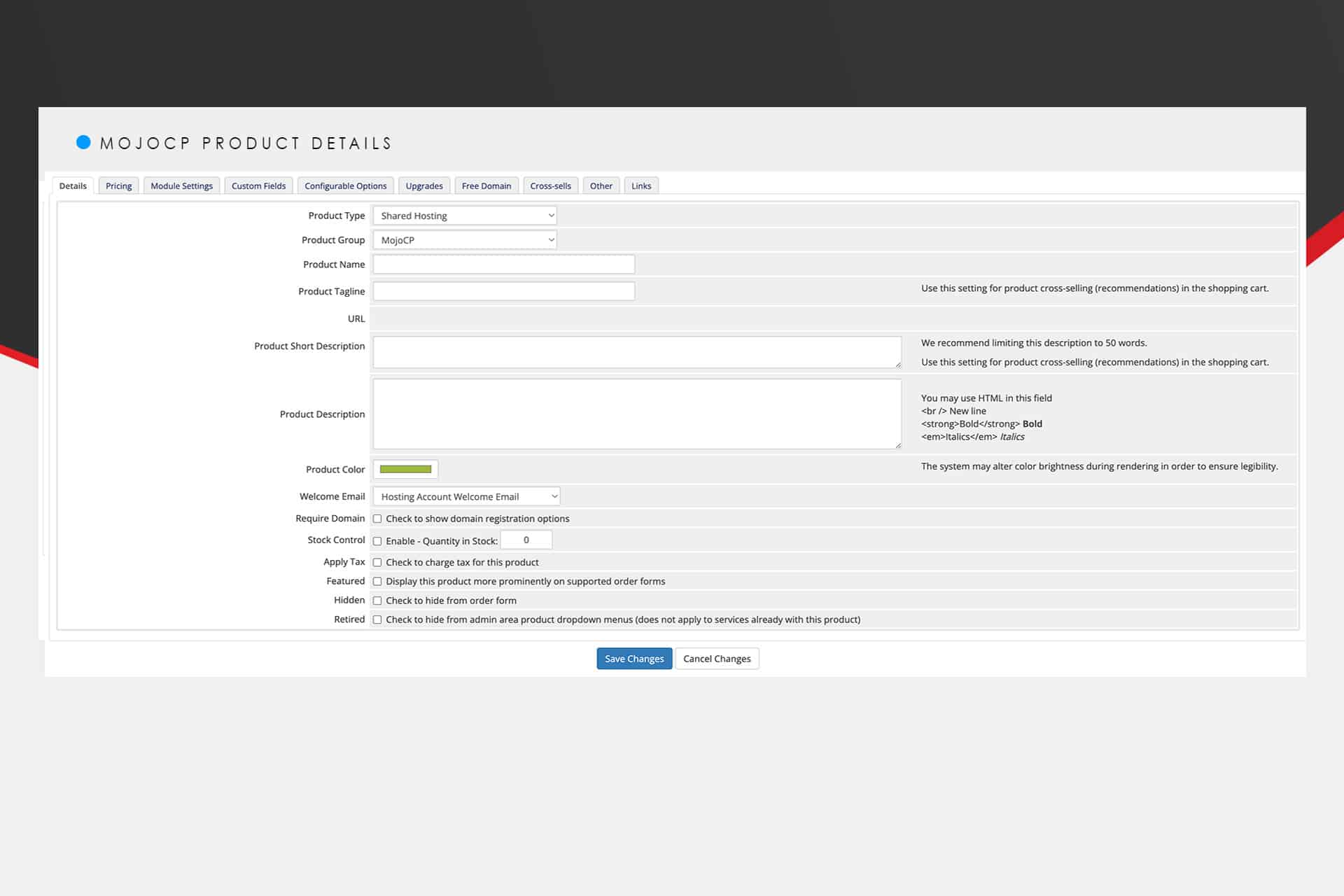This screenshot has height=896, width=1344.
Task: Expand the Welcome Email dropdown
Action: [466, 496]
